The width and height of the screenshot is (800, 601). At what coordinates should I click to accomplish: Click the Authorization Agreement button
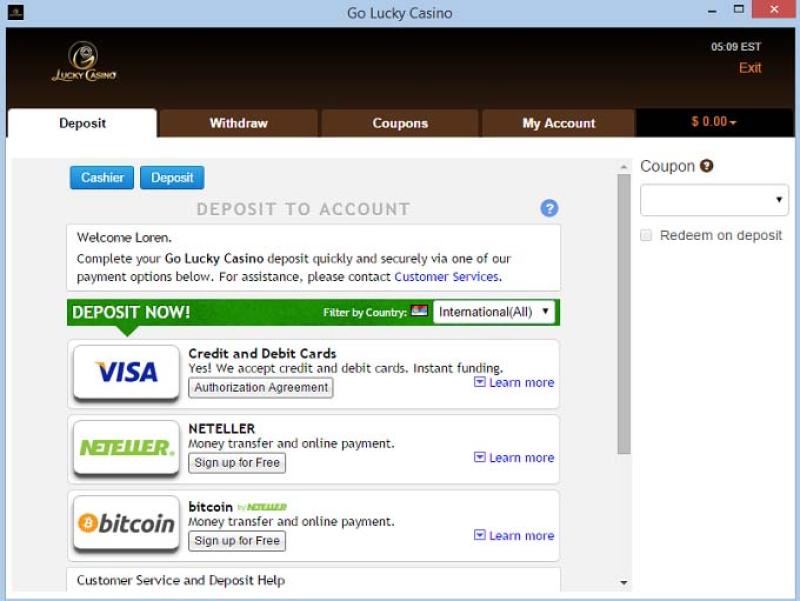(260, 388)
